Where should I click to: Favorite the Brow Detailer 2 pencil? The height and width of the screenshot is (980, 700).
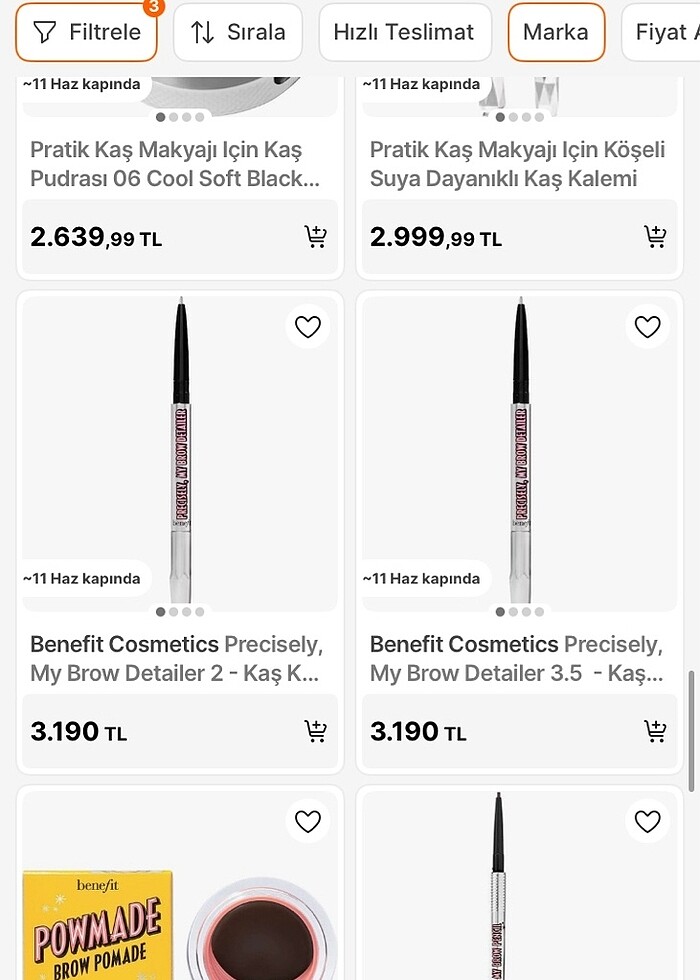(x=307, y=326)
